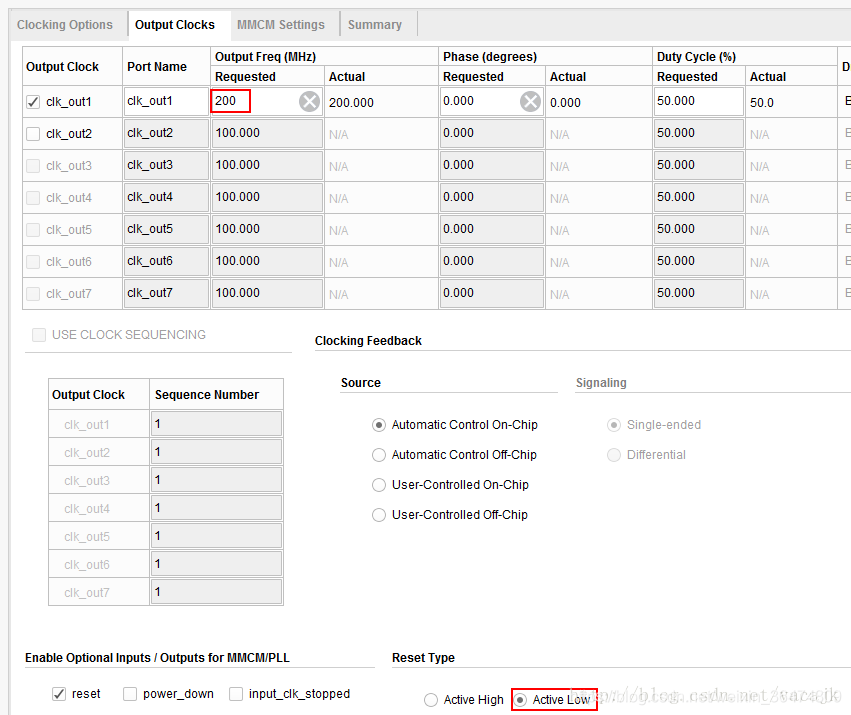The image size is (851, 715).
Task: Switch to the Clocking Options tab
Action: 65,25
